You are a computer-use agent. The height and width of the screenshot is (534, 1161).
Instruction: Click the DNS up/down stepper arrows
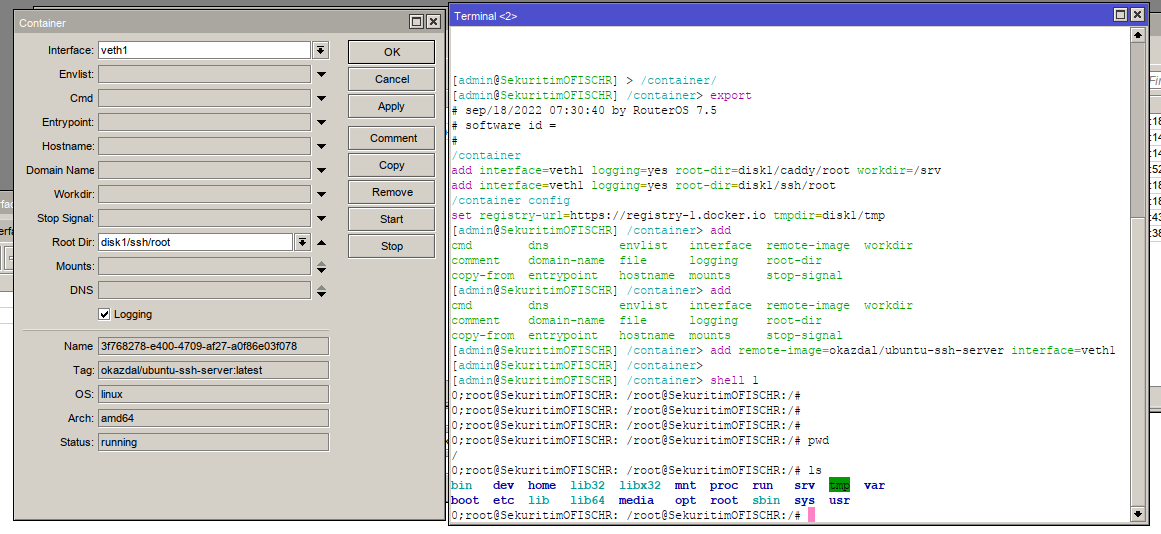pos(321,291)
